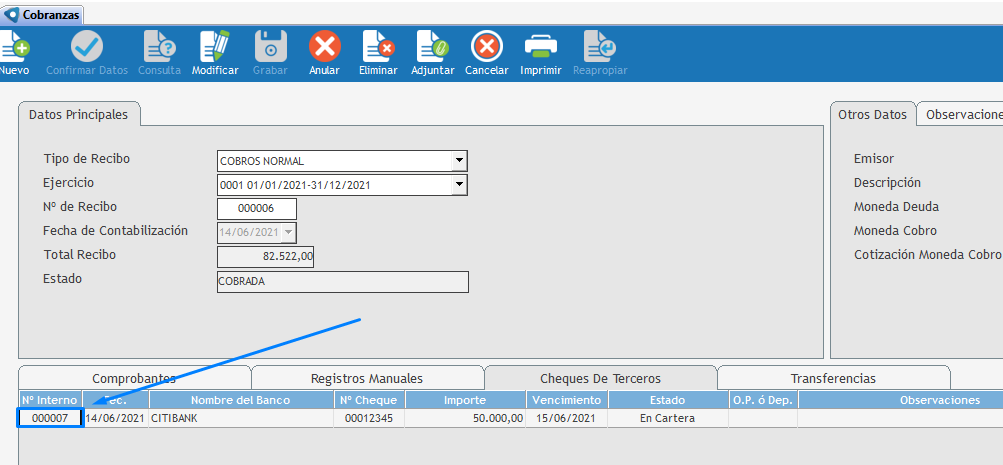Switch to the Otros Datos tab
The height and width of the screenshot is (465, 1003).
coord(873,115)
